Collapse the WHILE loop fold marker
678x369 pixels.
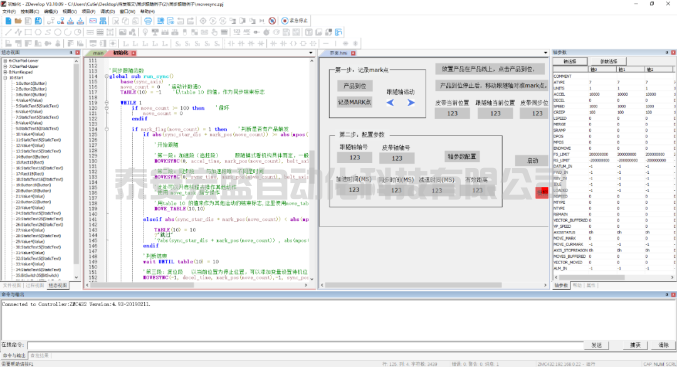[107, 103]
